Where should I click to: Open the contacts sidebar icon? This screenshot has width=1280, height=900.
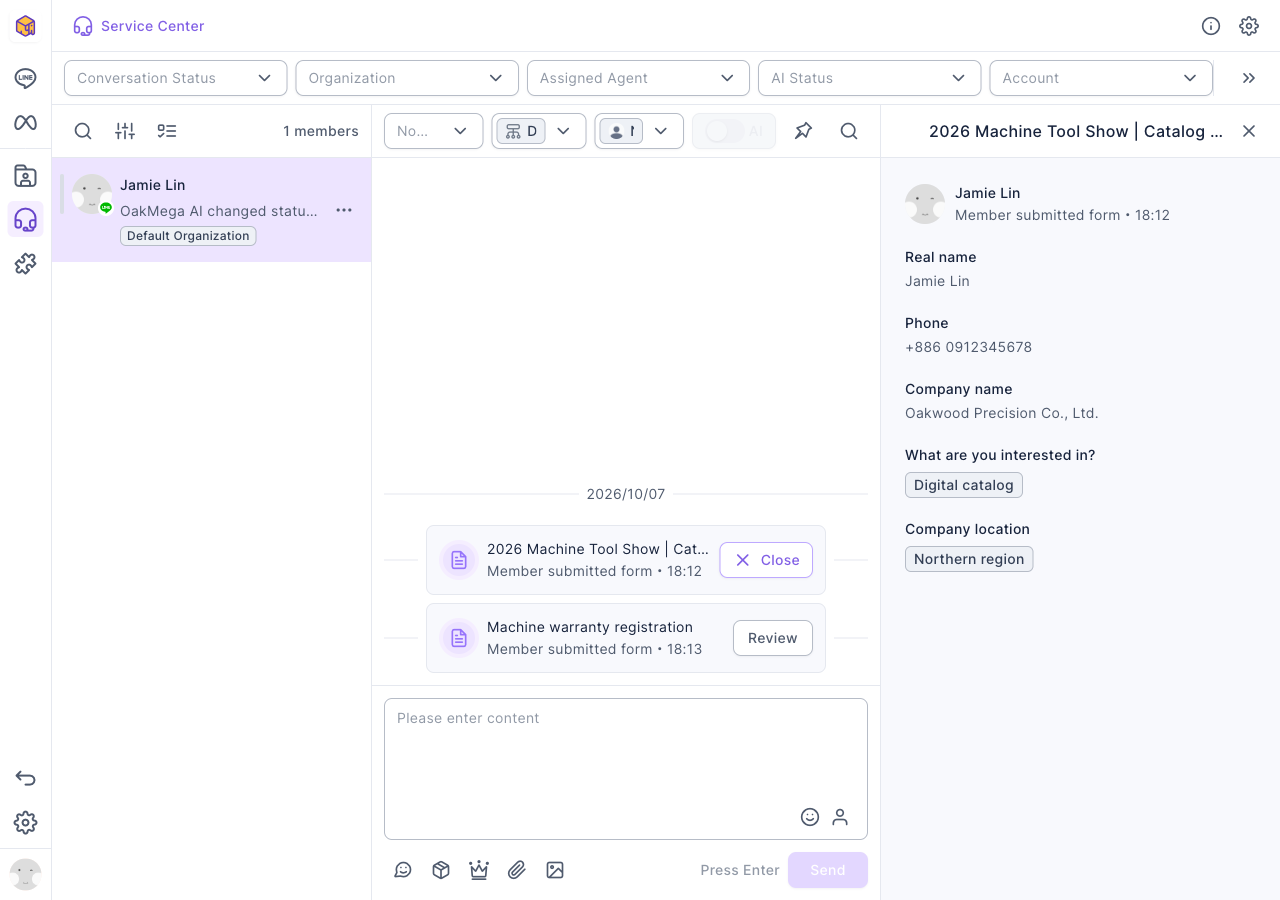(x=25, y=176)
